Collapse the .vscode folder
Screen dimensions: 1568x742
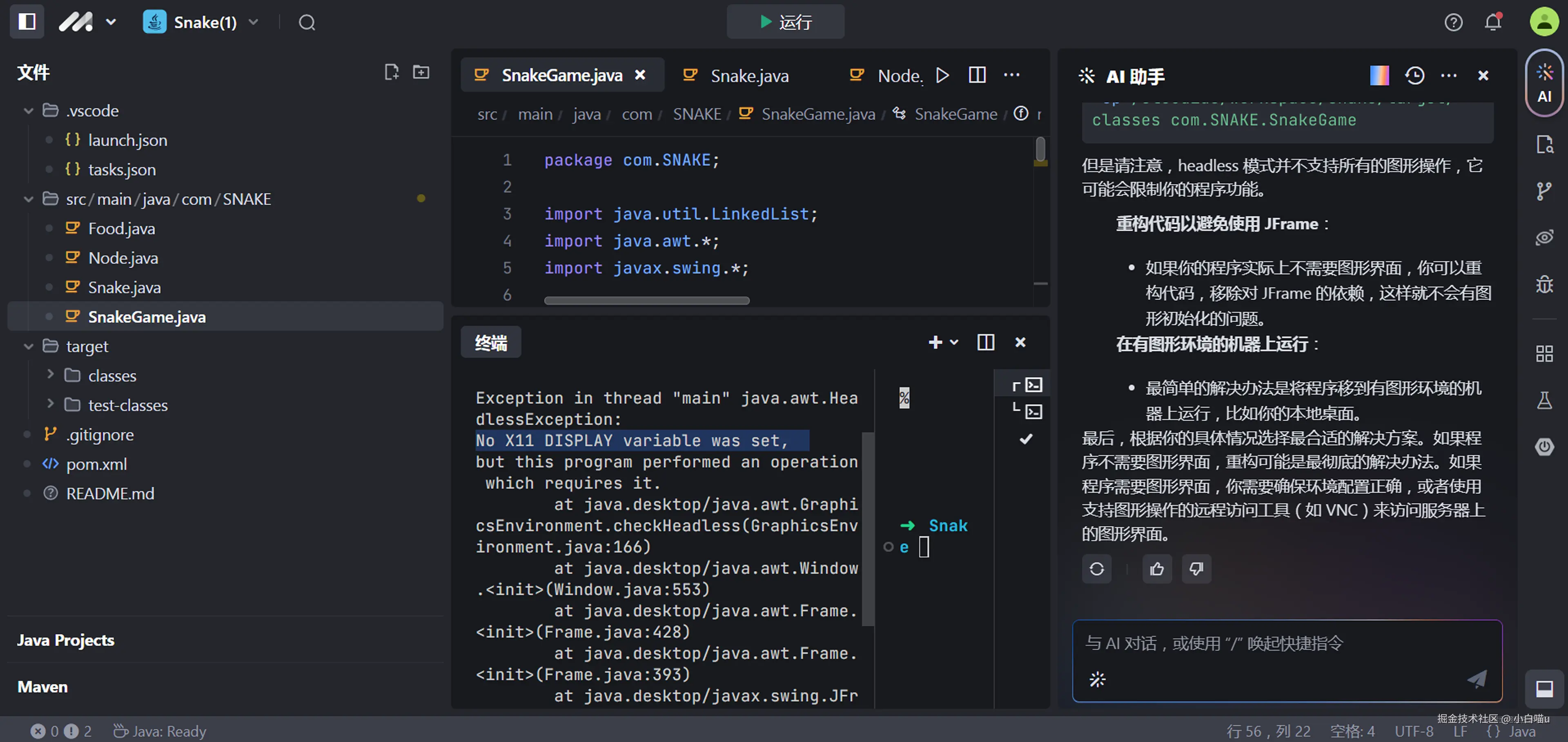coord(29,111)
